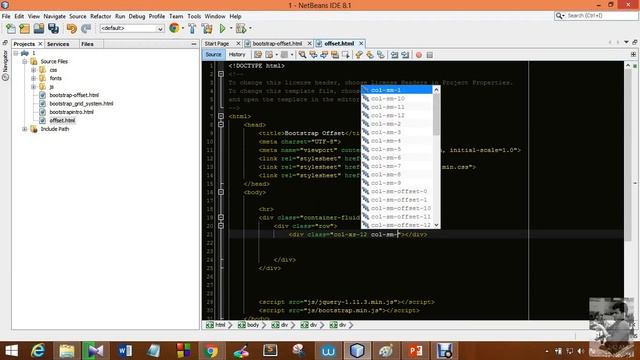Open the File menu
This screenshot has height=360, width=640.
[x=6, y=16]
